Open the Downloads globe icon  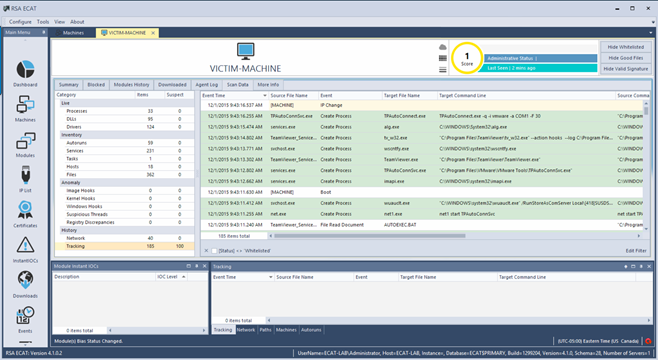25,280
